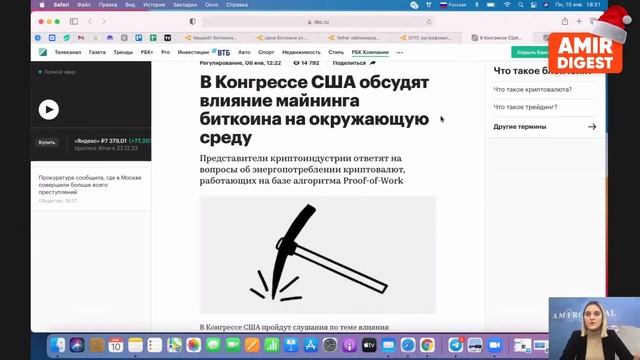Click the share arrow next to Поделиться
The height and width of the screenshot is (360, 640).
coord(372,63)
